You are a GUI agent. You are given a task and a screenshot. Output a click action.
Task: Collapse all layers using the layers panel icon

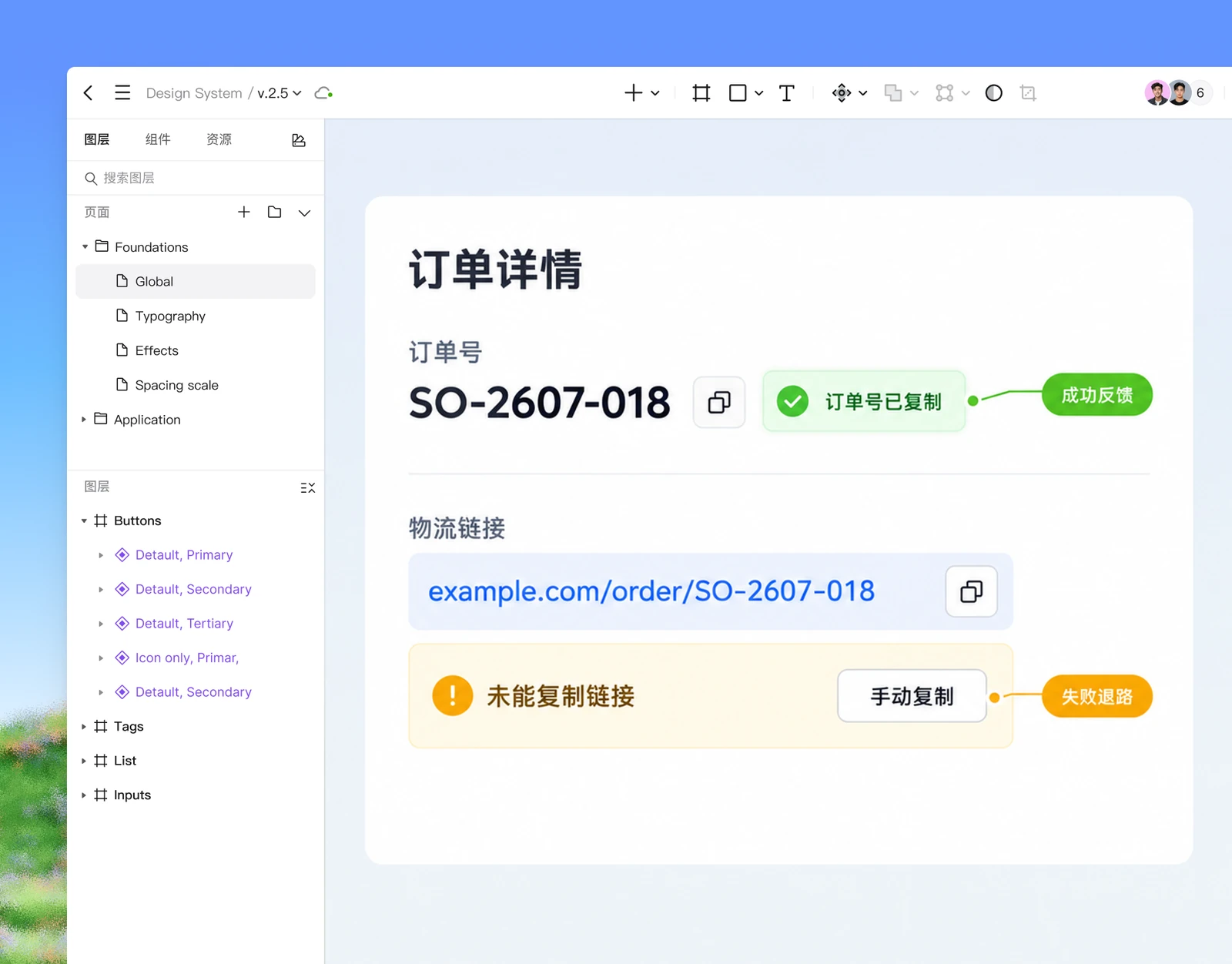pos(308,487)
